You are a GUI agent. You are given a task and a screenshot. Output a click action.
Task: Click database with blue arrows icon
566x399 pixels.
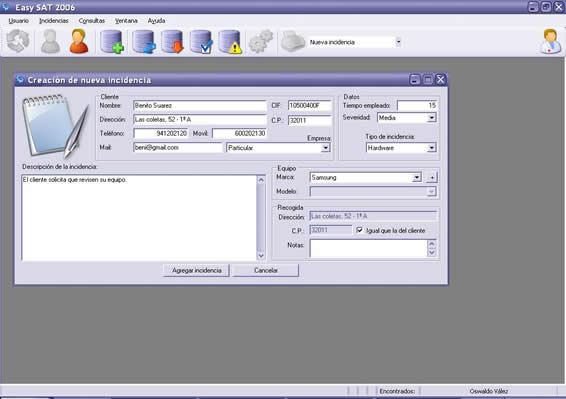coord(144,42)
